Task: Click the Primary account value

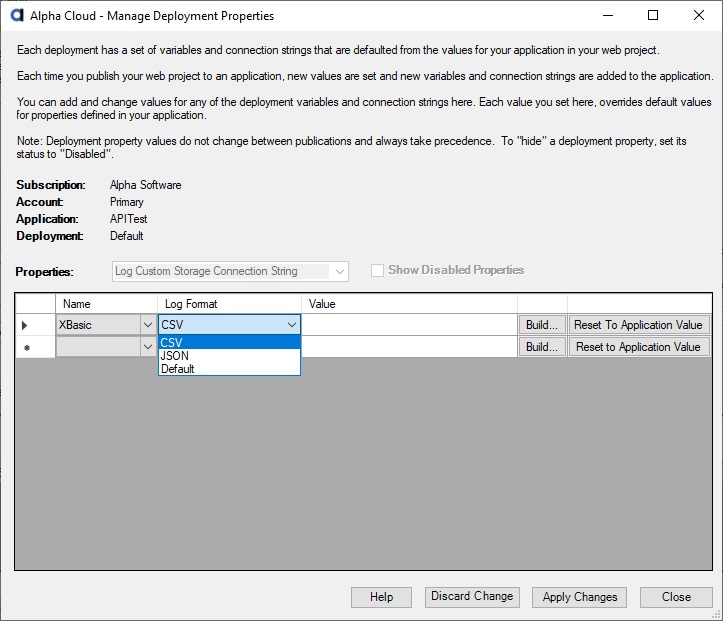Action: 127,202
